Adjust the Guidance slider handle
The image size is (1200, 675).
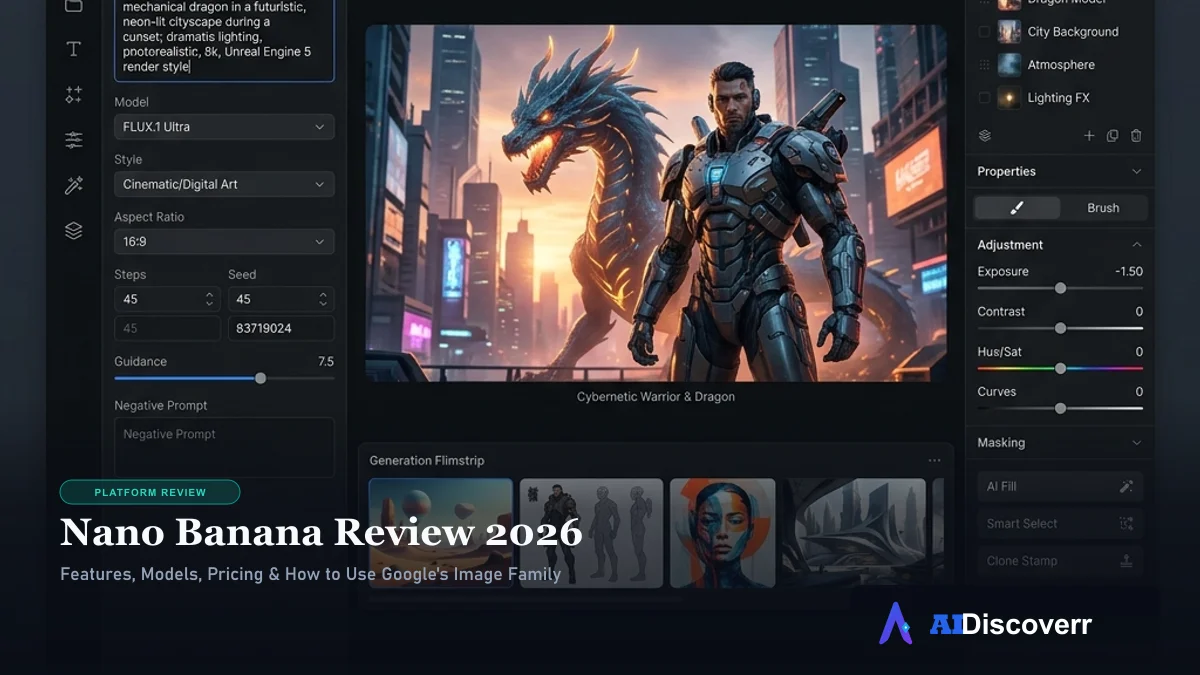point(261,378)
